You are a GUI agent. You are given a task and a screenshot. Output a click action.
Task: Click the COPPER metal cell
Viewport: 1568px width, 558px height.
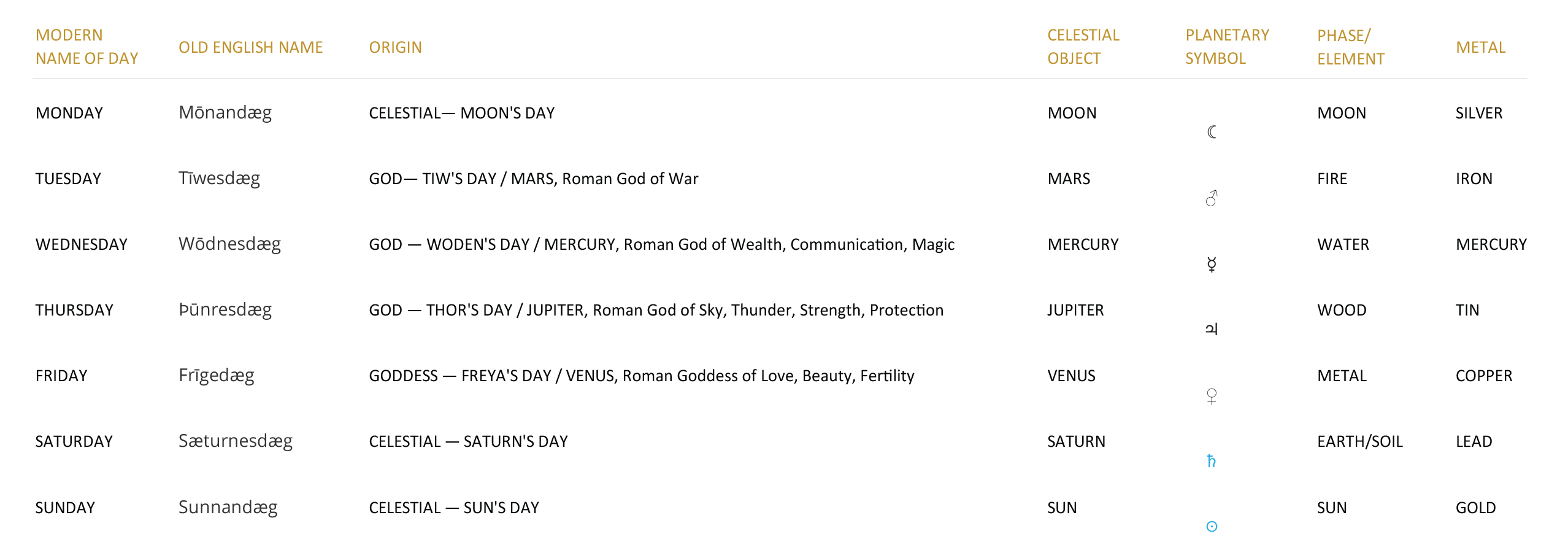(1484, 376)
